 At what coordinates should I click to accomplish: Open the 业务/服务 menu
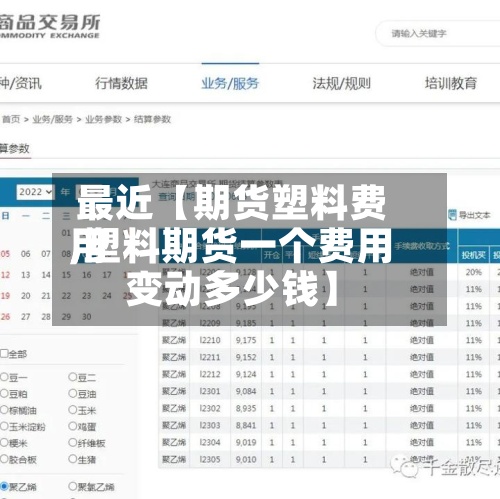point(230,83)
